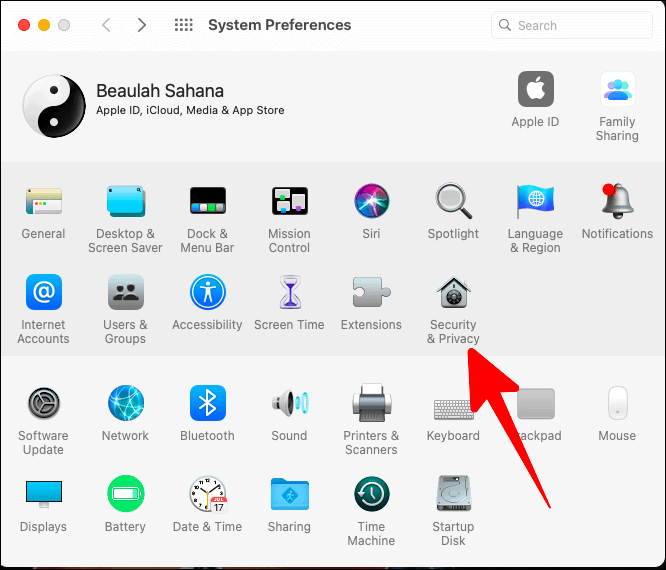The height and width of the screenshot is (570, 666).
Task: Show all preferences grid button
Action: tap(183, 25)
